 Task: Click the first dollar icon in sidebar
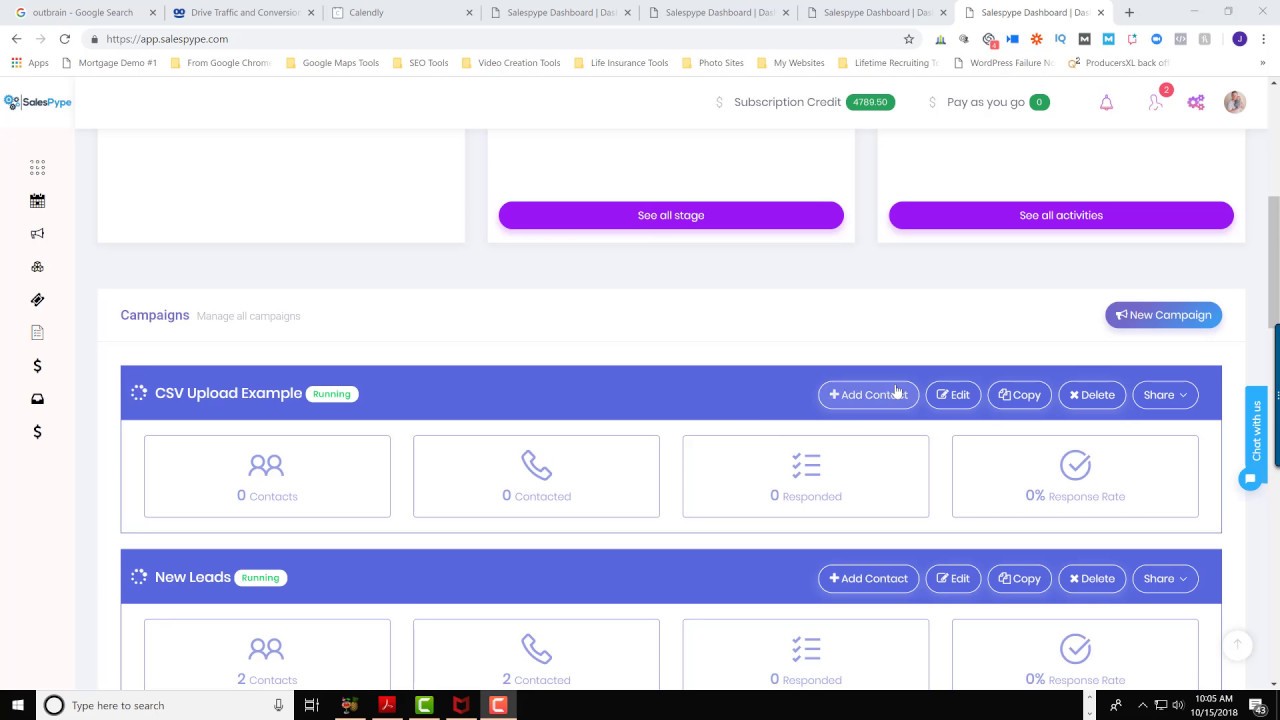[37, 366]
